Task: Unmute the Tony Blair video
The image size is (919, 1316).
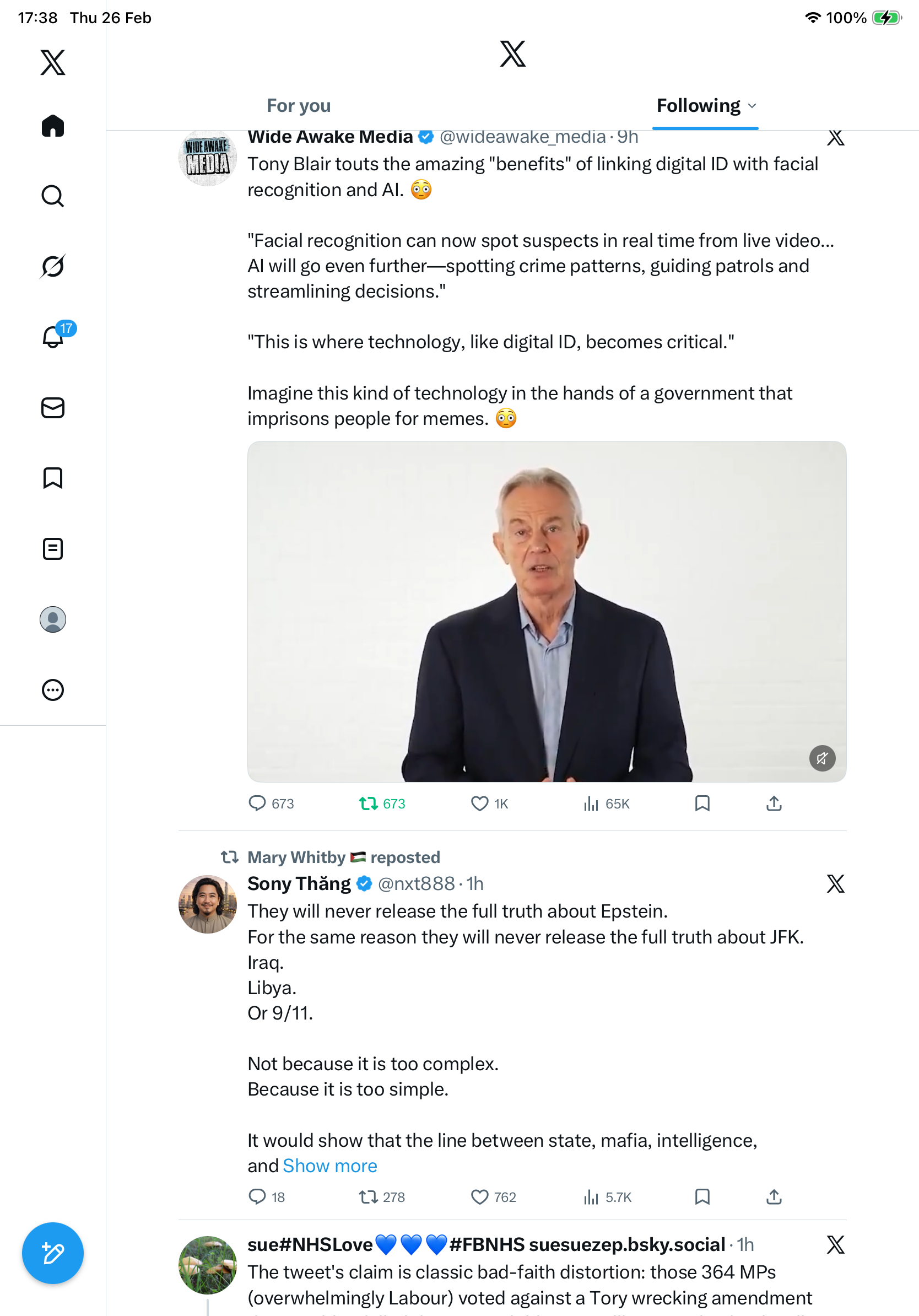Action: tap(821, 758)
